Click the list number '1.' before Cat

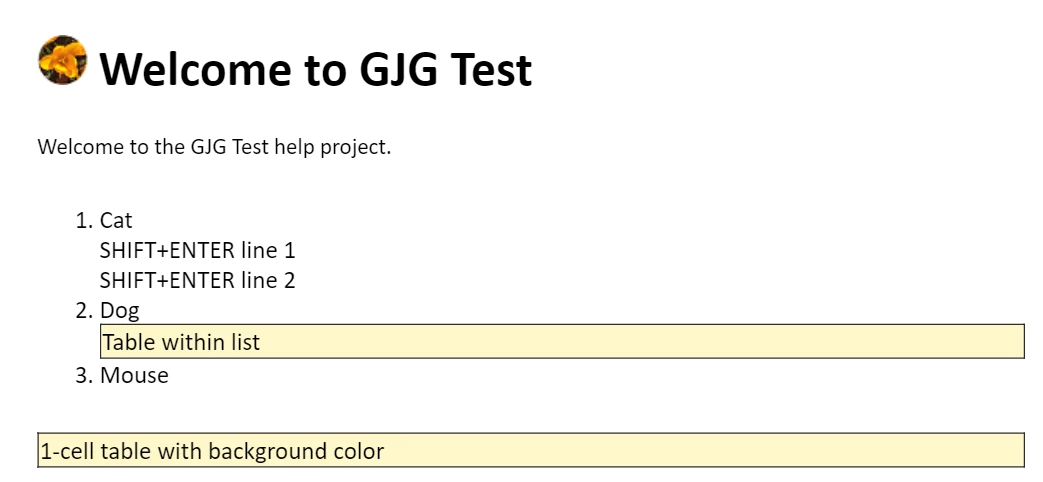pos(84,220)
